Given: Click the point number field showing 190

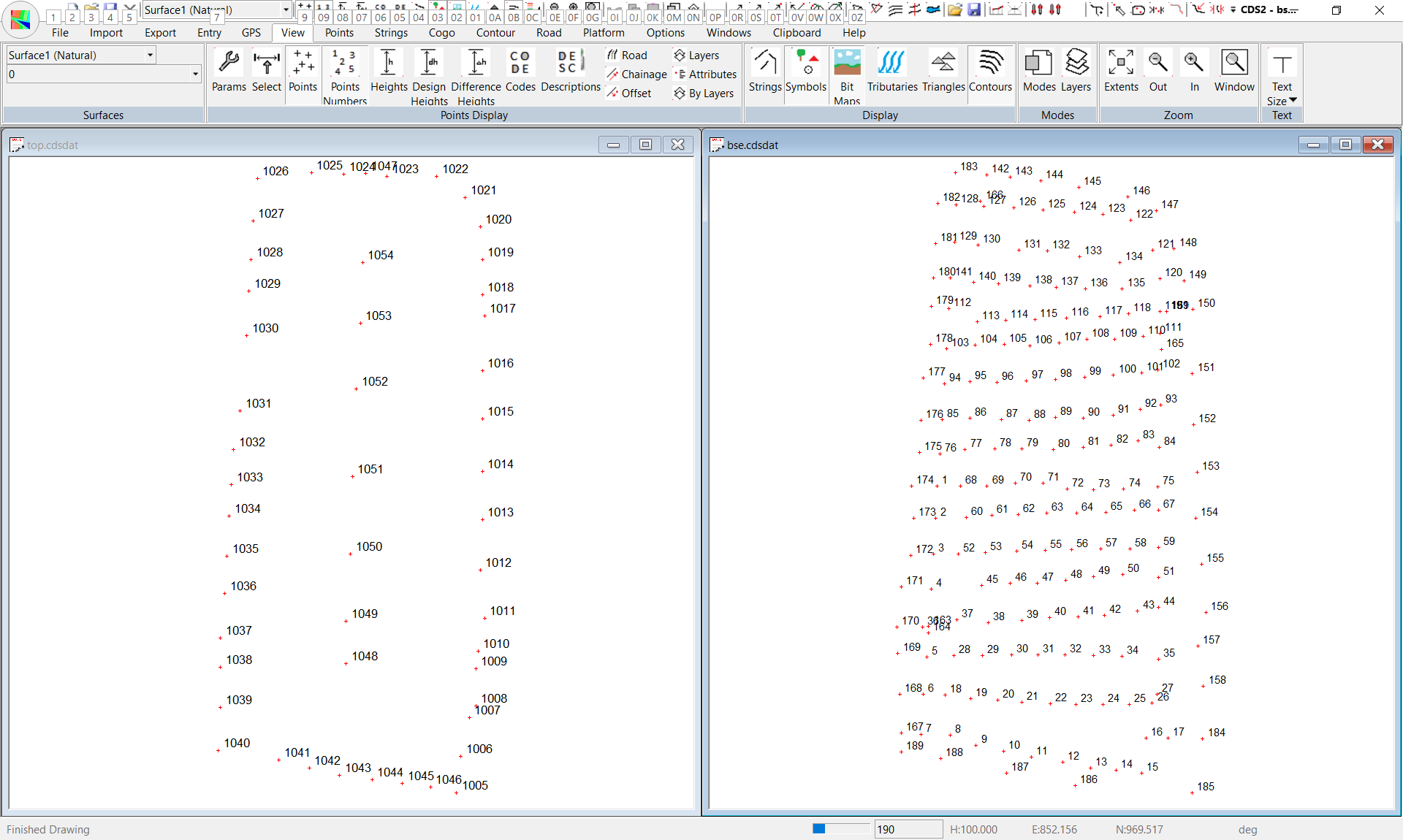Looking at the screenshot, I should (908, 829).
